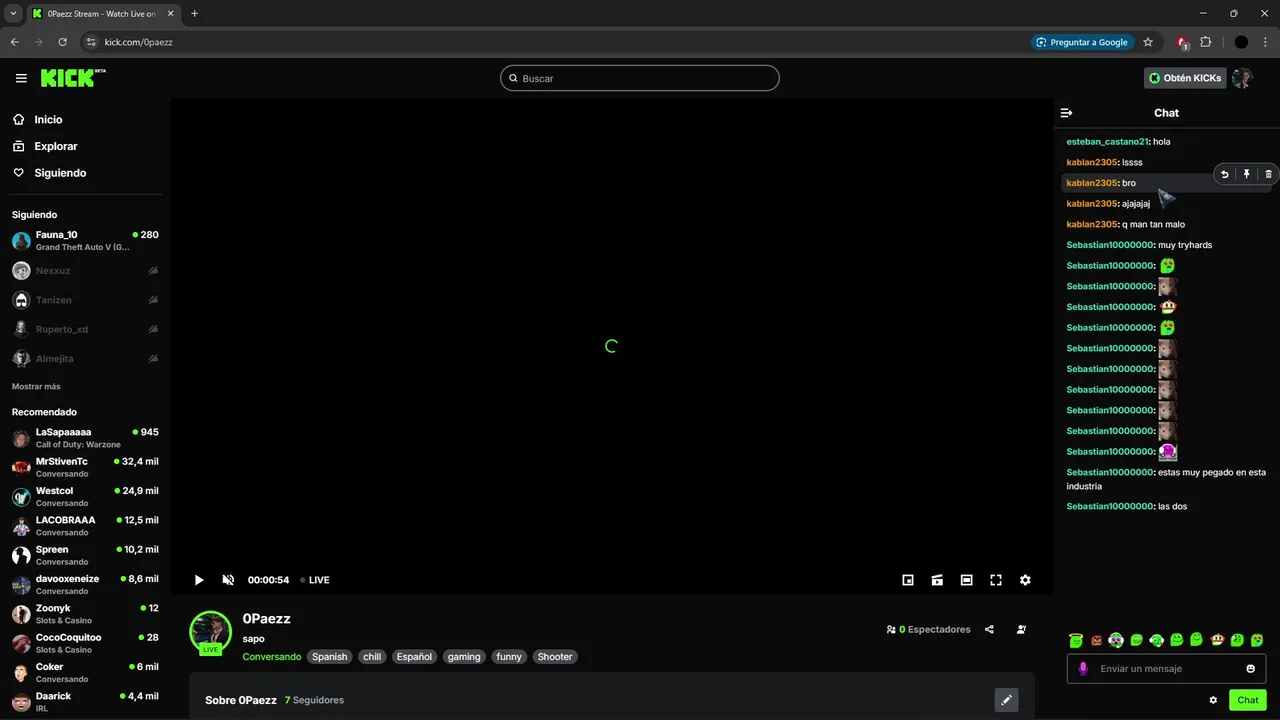Bookmark this page with star icon

tap(1148, 42)
